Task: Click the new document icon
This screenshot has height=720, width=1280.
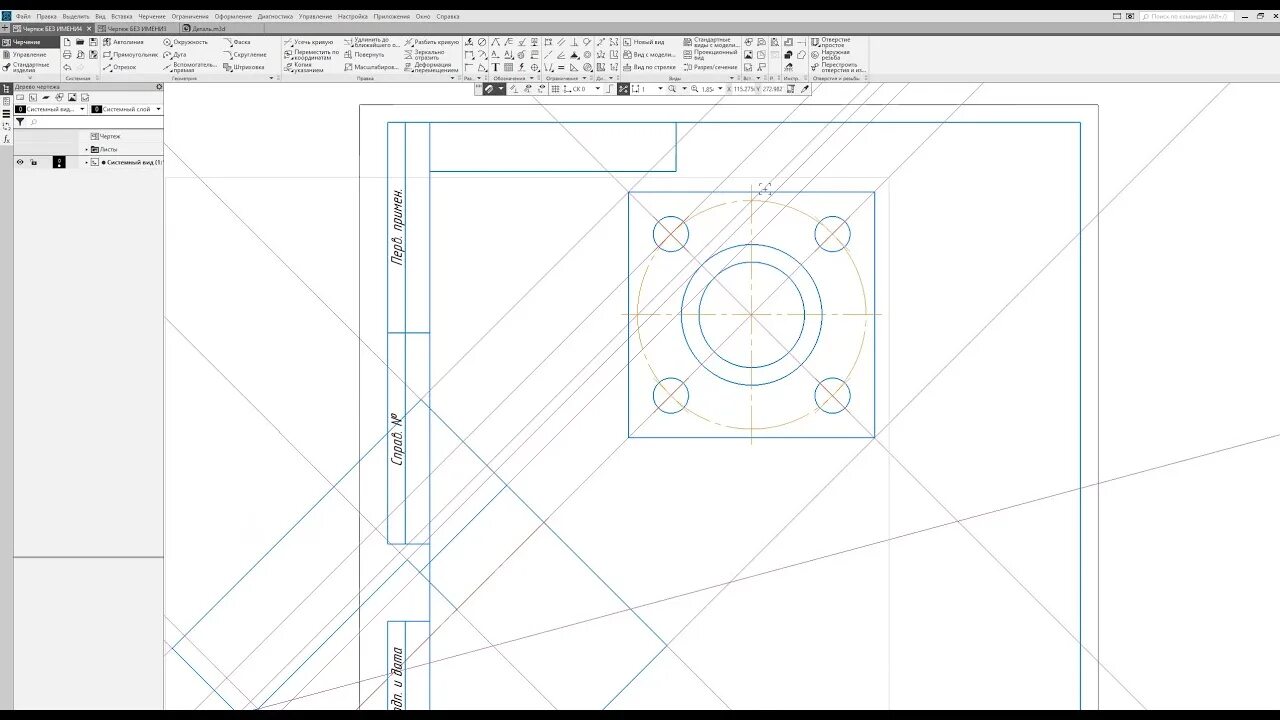Action: 67,42
